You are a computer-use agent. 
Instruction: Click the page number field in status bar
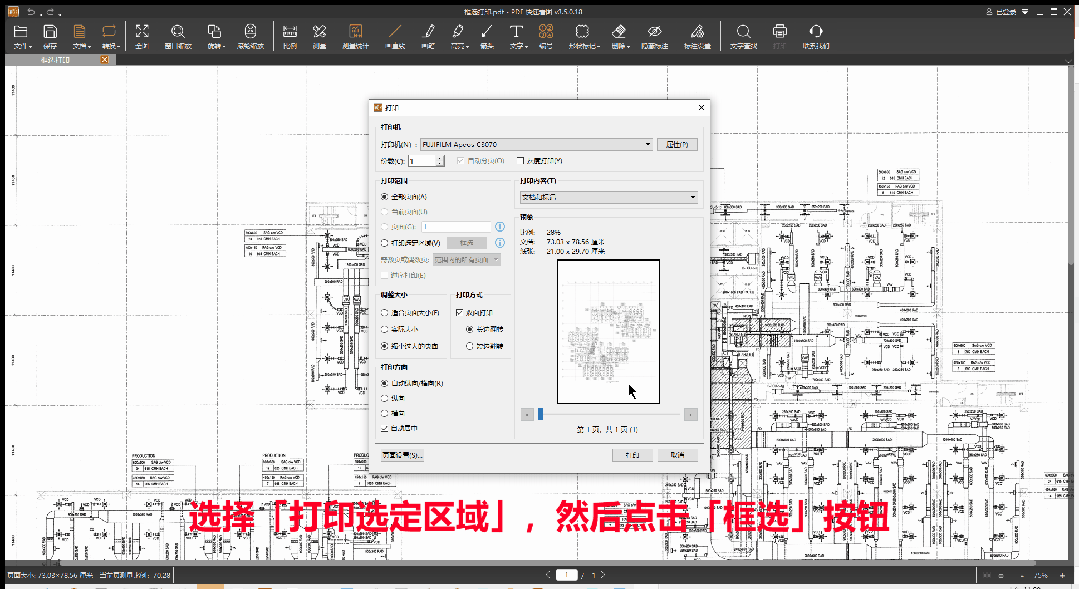566,575
